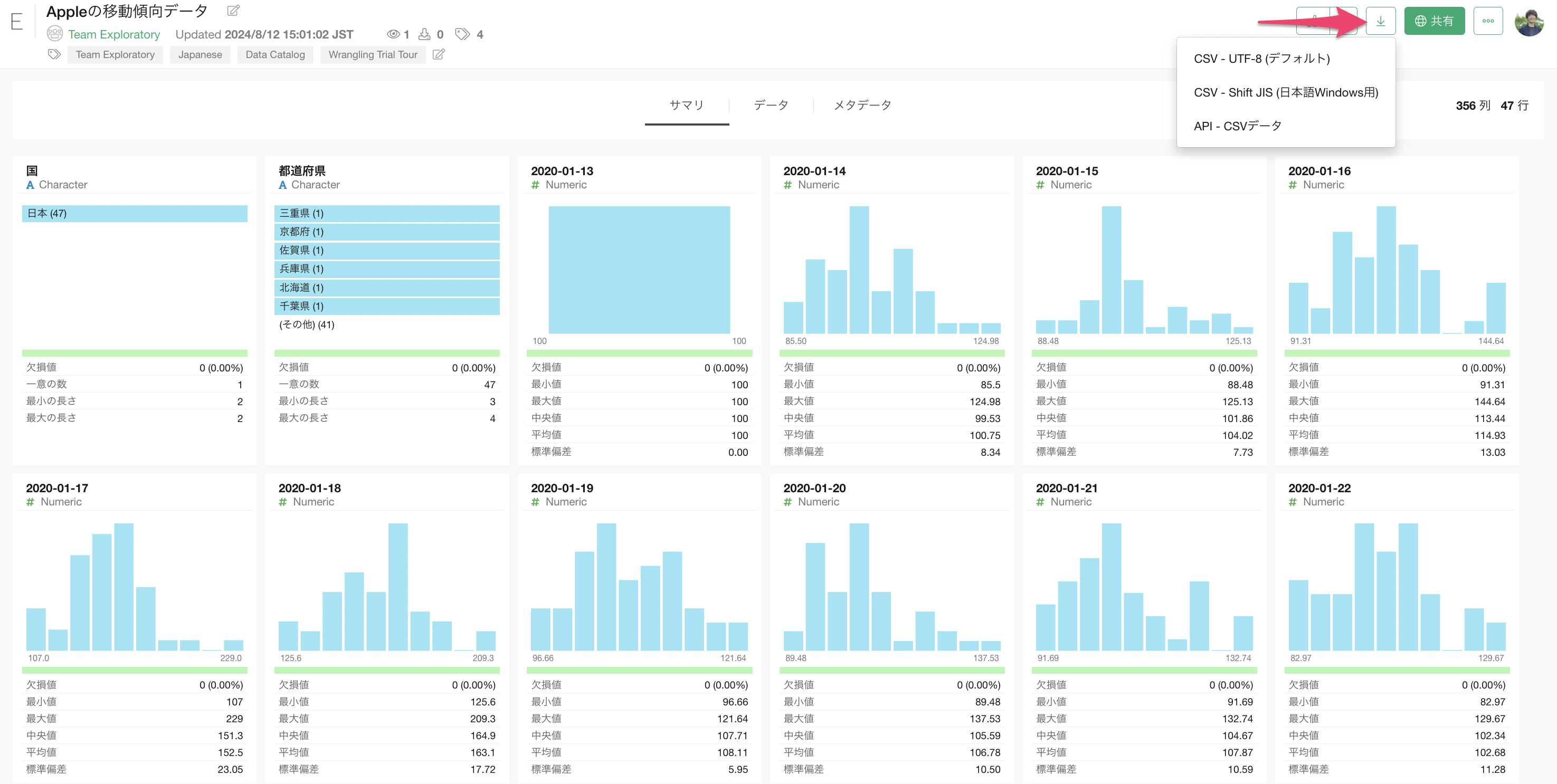Click the green data-quality bar under 2020-01-15

[1144, 353]
